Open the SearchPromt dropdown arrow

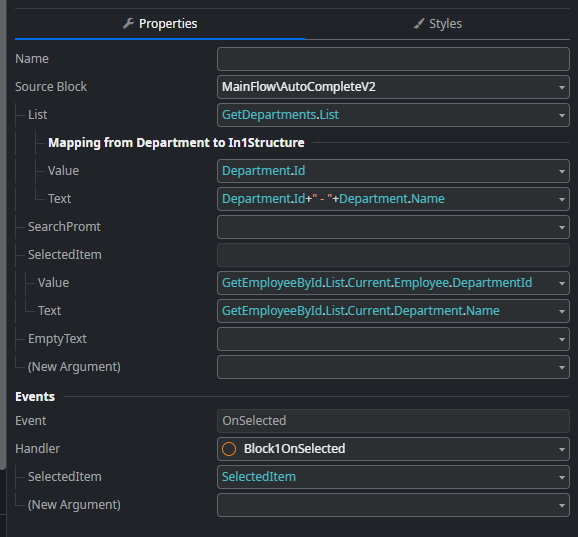pyautogui.click(x=562, y=227)
